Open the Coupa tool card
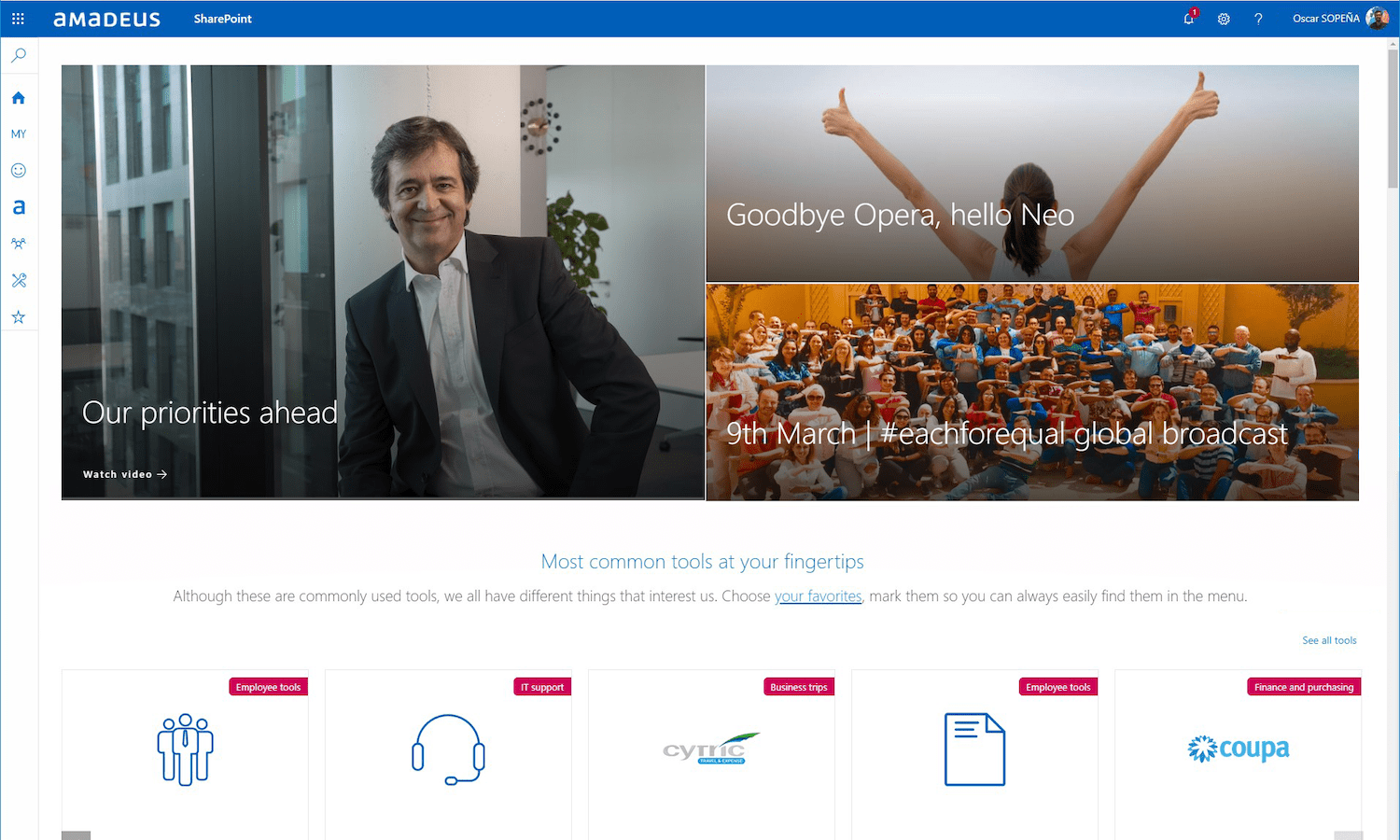 tap(1238, 754)
